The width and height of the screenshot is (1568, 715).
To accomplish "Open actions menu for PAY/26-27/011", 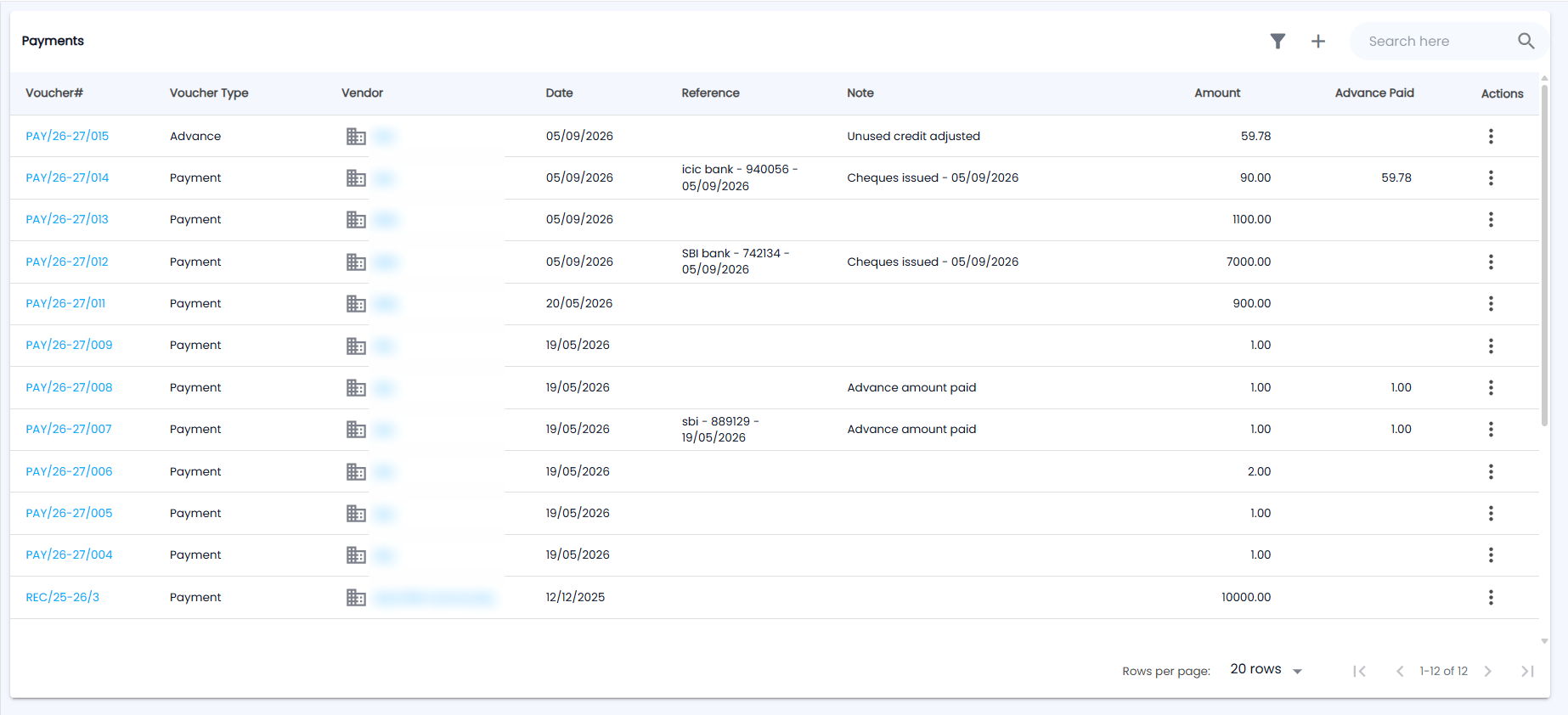I will 1491,303.
